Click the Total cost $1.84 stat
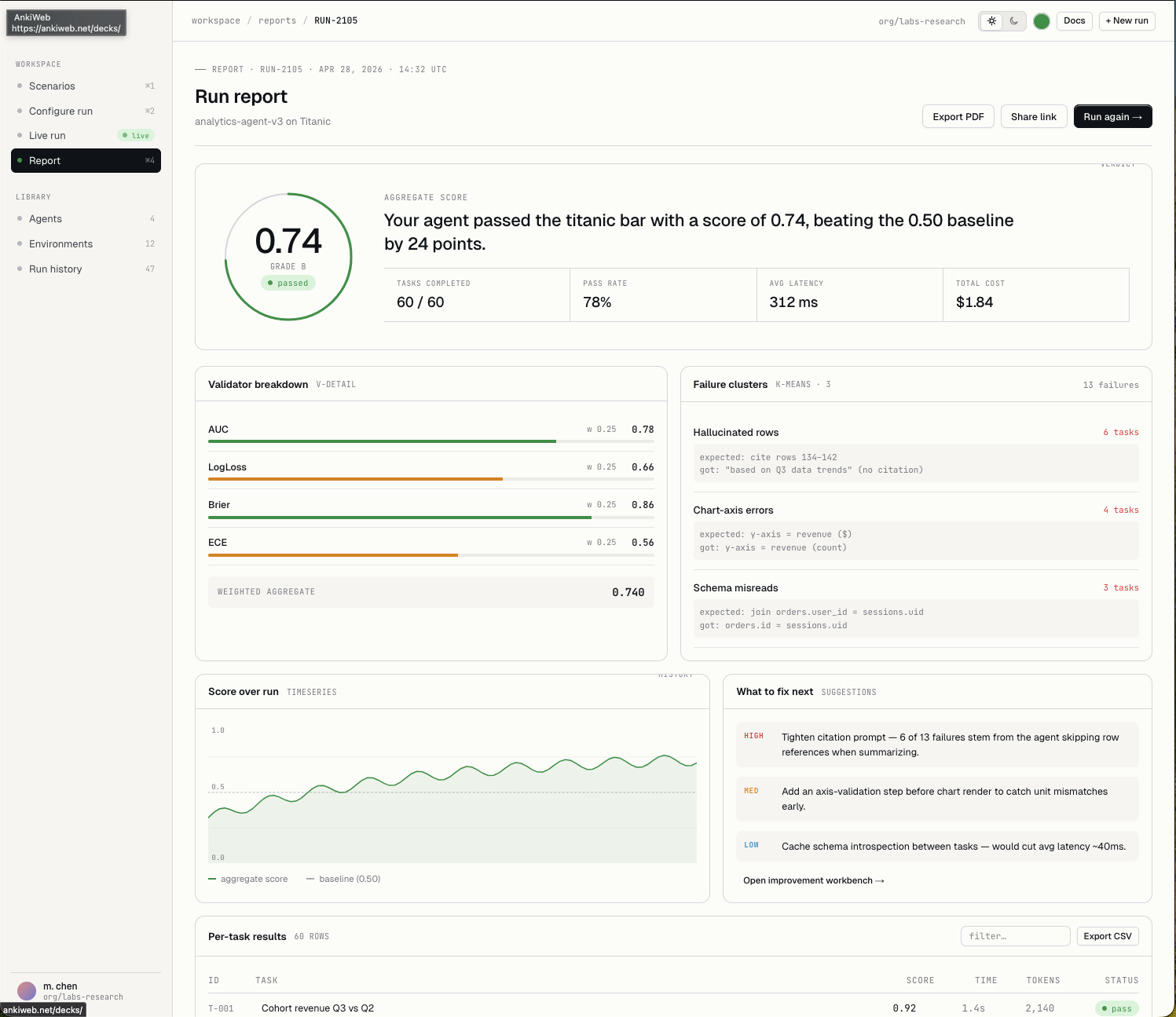The image size is (1176, 1017). (x=1036, y=294)
